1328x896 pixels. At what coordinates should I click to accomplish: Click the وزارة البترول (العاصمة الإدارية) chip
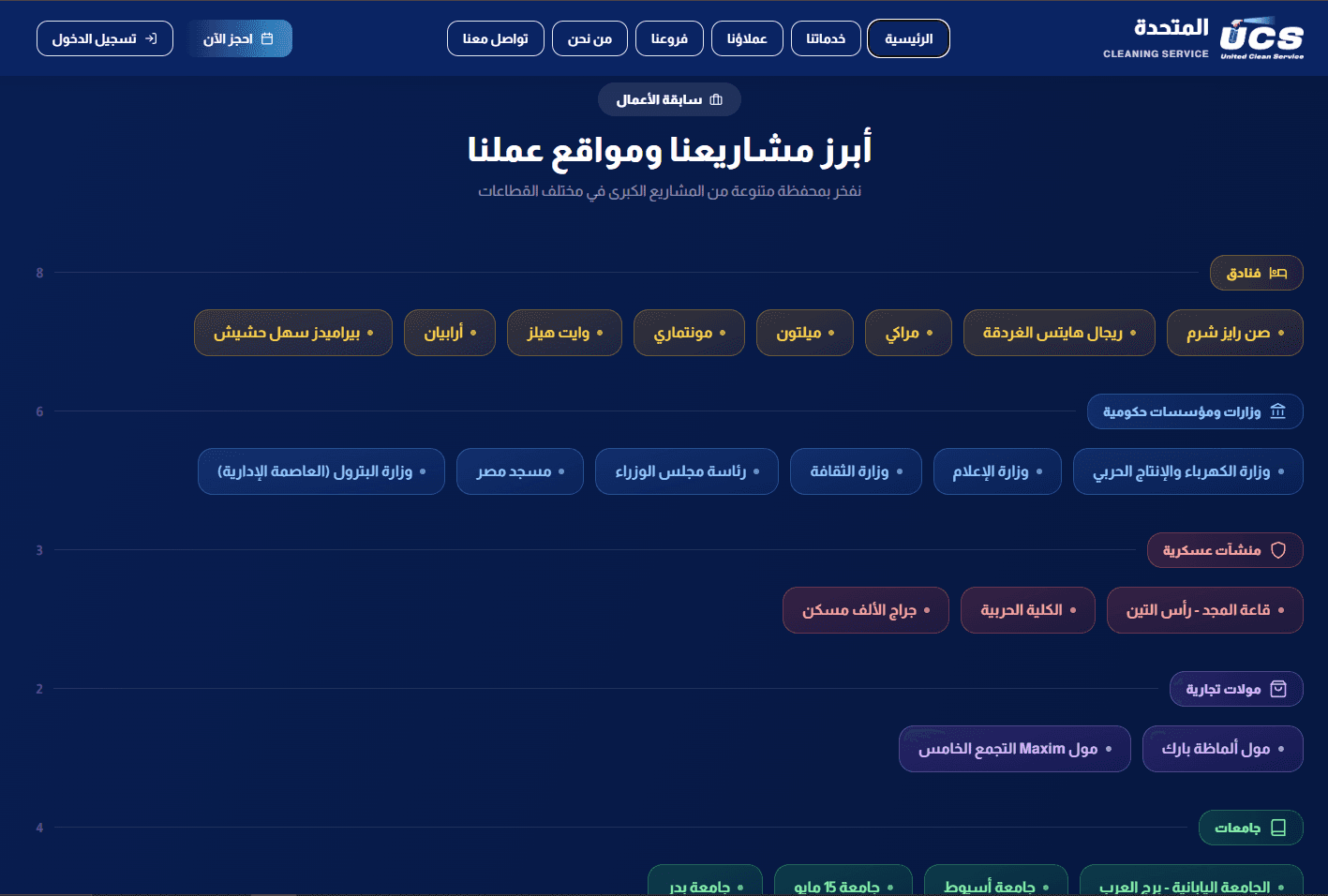321,471
